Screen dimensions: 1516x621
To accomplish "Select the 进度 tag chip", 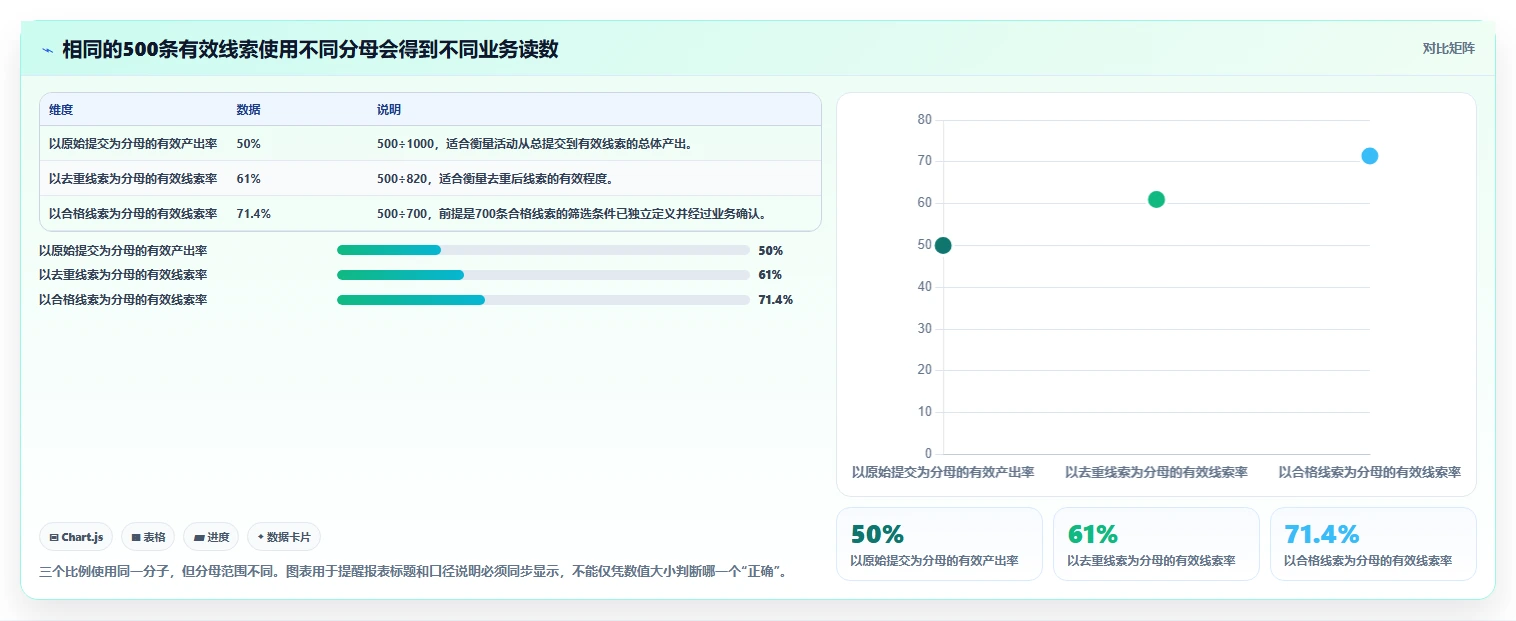I will point(211,537).
